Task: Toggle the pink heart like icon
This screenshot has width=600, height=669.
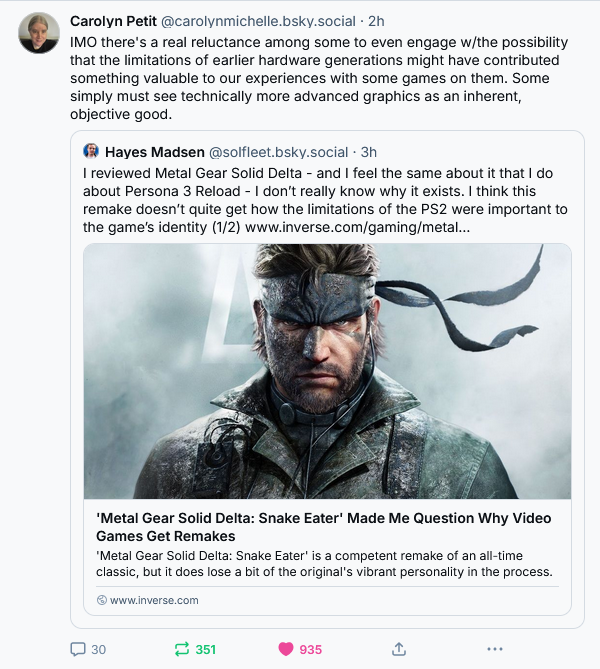Action: click(x=286, y=649)
